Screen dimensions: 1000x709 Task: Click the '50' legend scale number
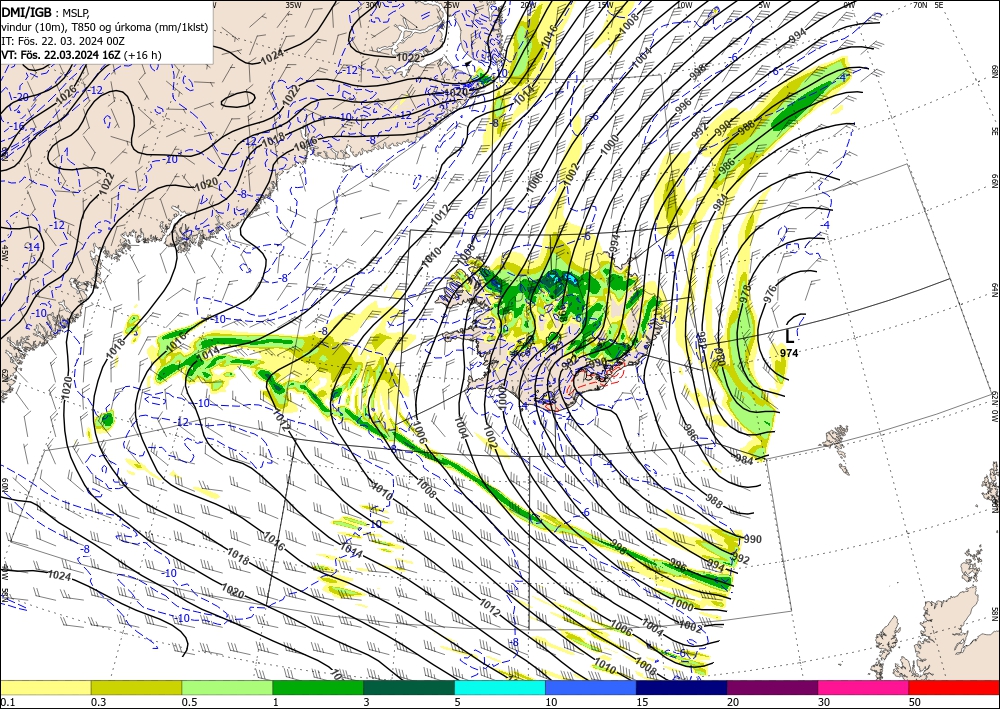pyautogui.click(x=915, y=702)
